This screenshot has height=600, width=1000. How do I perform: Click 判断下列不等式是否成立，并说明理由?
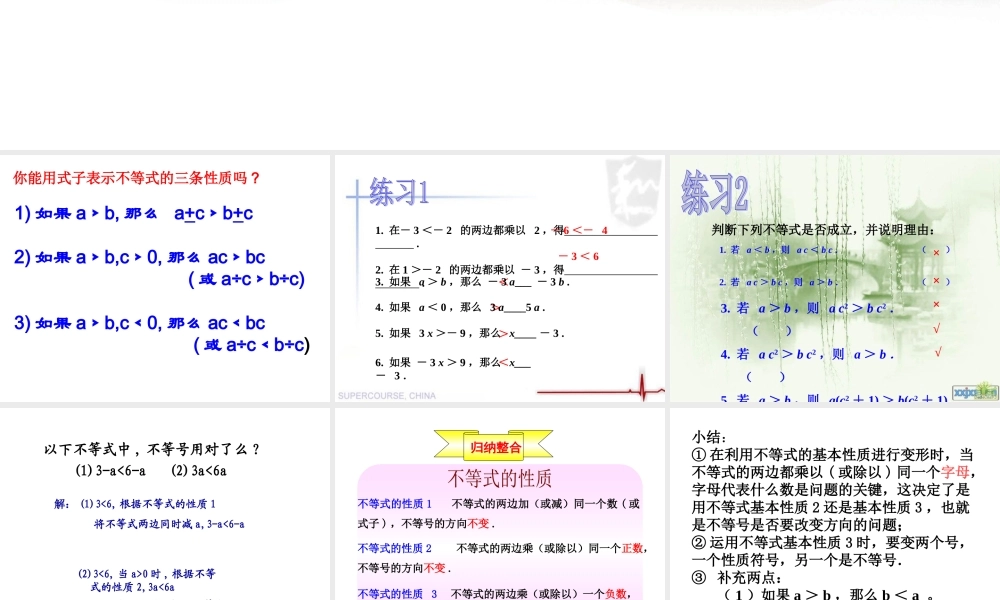823,230
